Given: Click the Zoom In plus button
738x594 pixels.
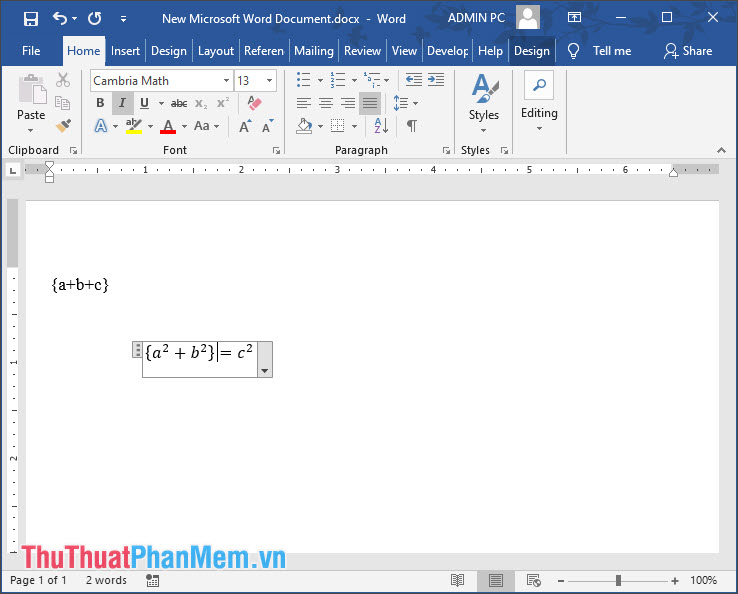Looking at the screenshot, I should [x=674, y=581].
